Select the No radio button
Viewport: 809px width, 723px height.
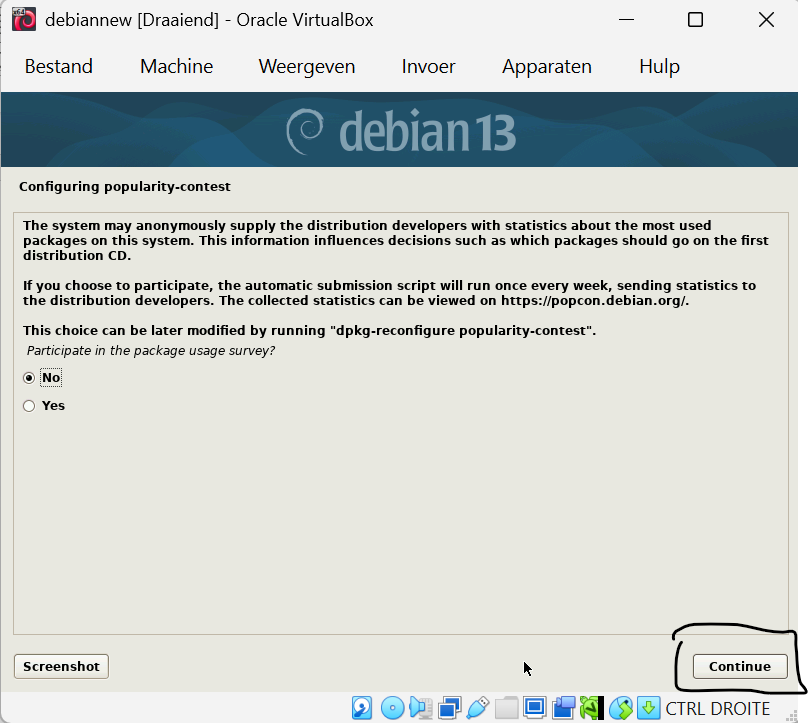(x=29, y=378)
